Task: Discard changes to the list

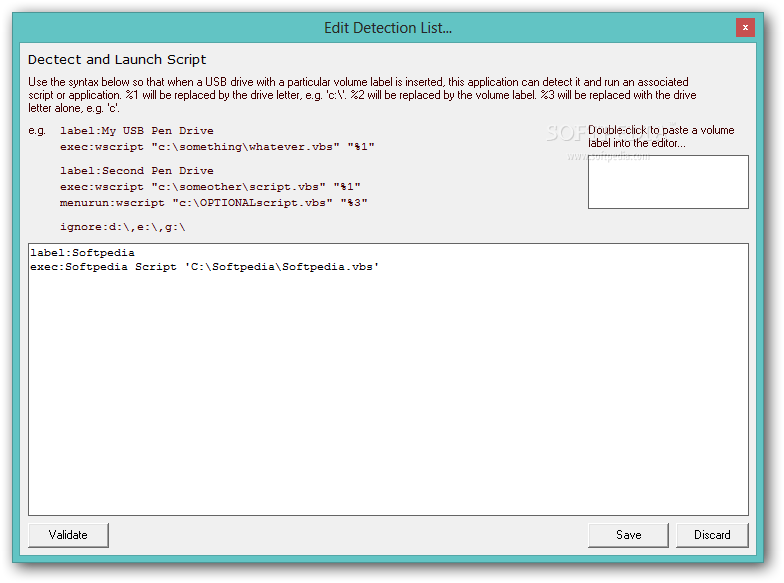Action: coord(712,535)
